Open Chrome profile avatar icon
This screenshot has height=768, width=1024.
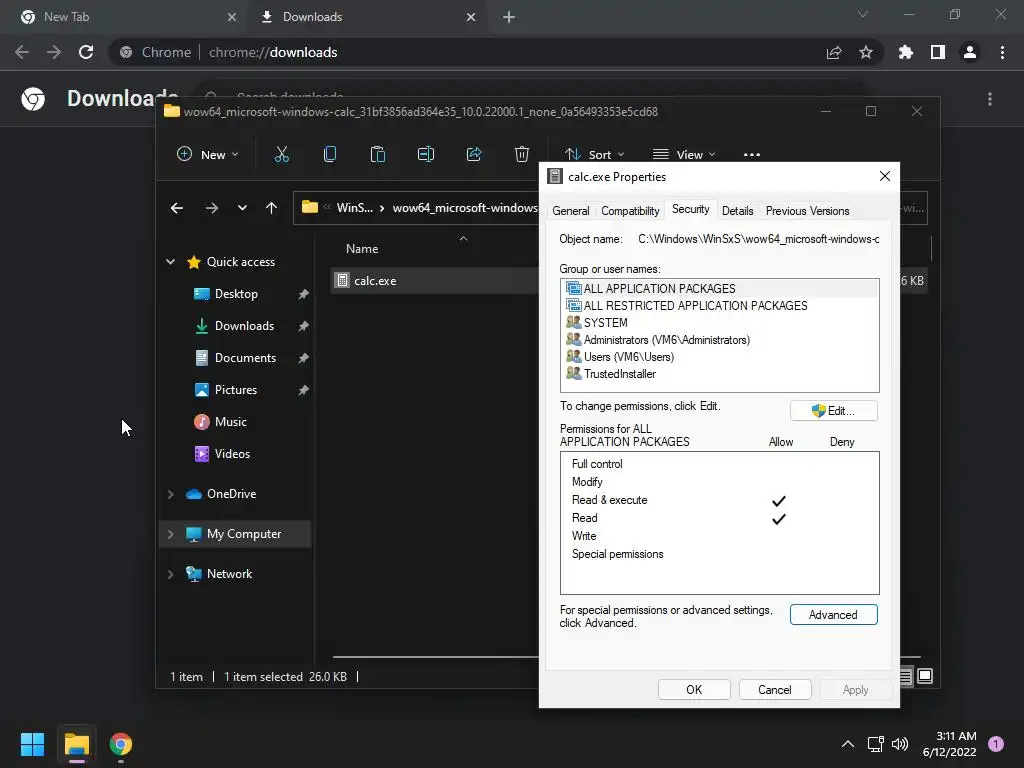(969, 52)
